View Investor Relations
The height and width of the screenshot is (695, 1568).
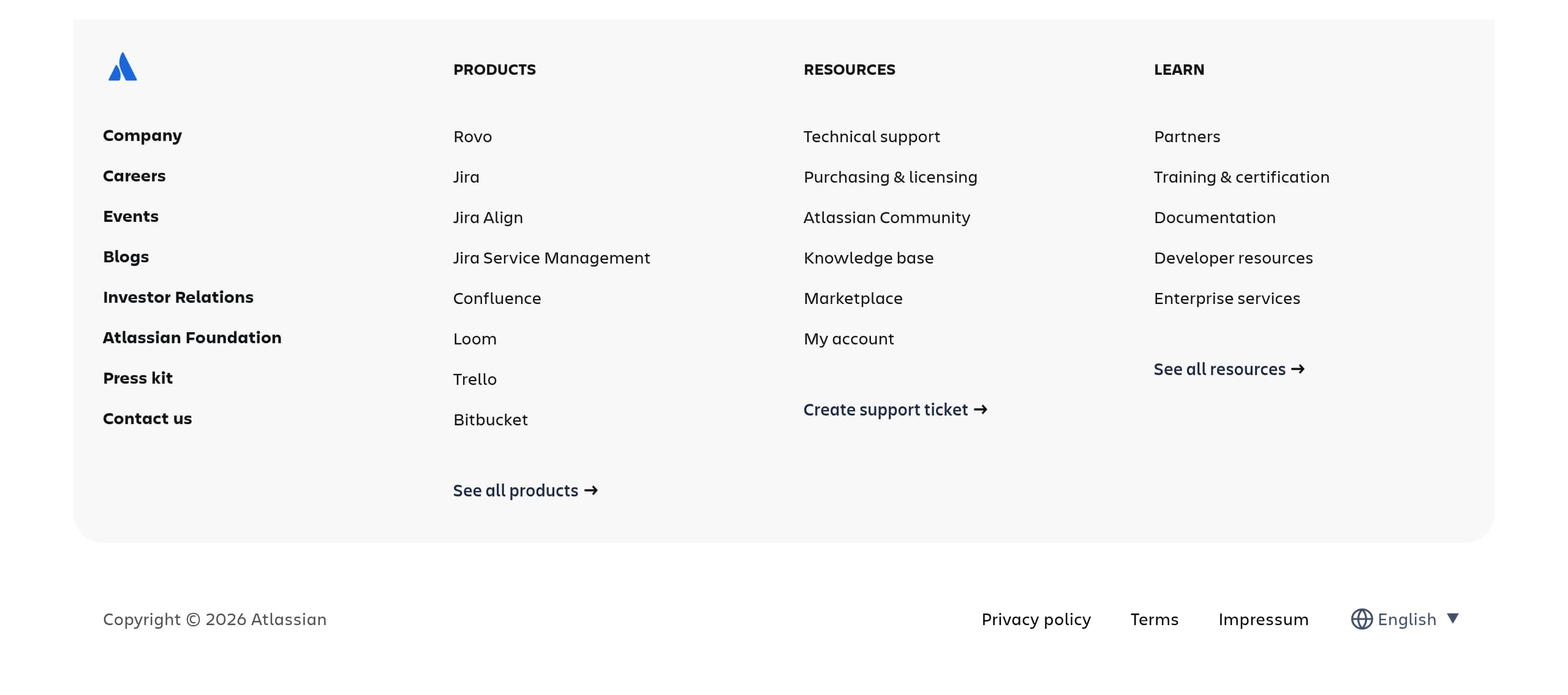point(178,297)
